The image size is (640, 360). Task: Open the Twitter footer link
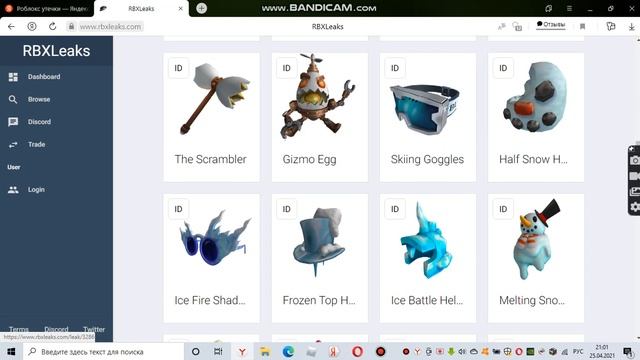pos(94,329)
